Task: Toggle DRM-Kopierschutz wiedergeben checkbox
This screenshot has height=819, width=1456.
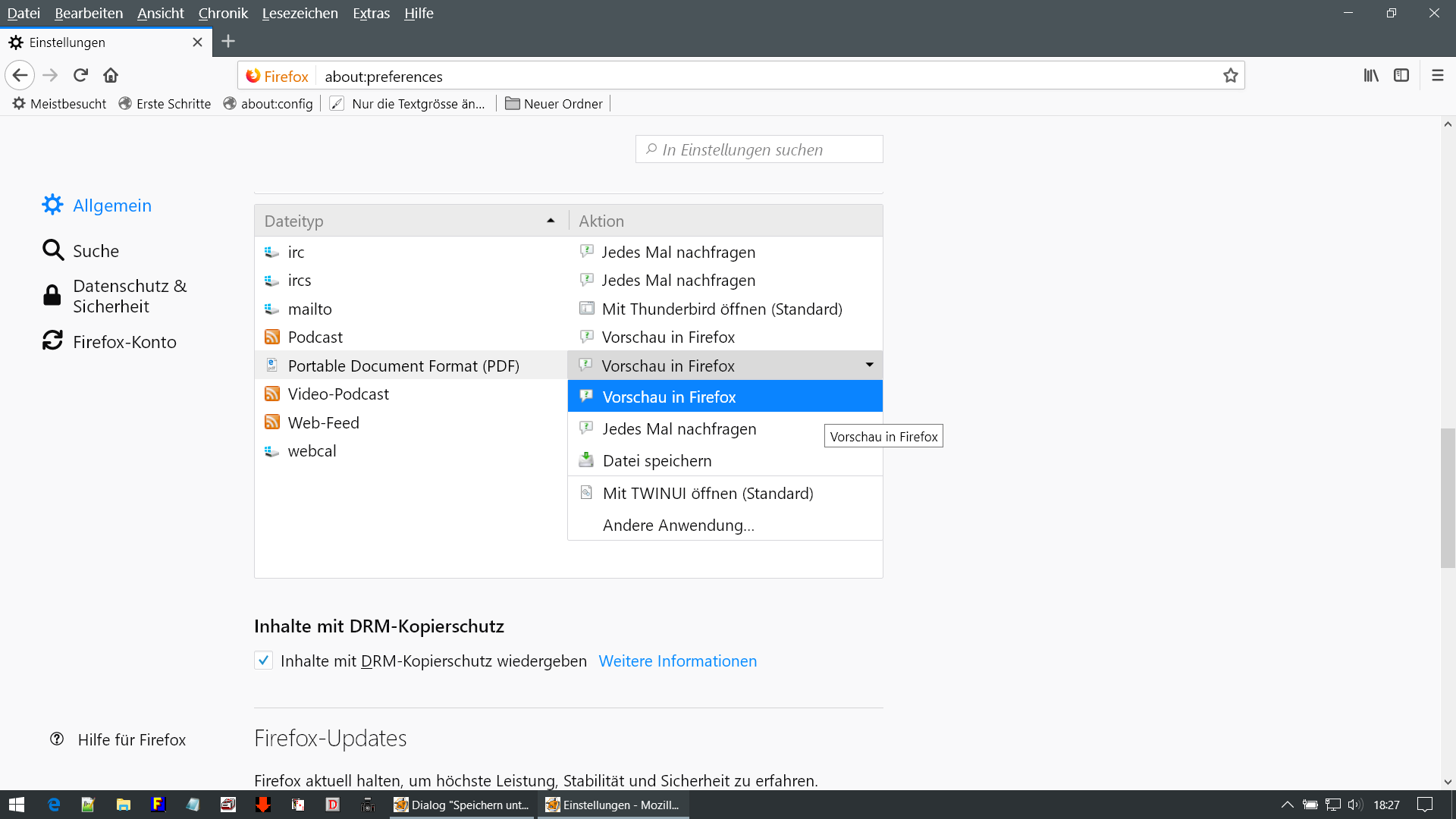Action: 263,661
